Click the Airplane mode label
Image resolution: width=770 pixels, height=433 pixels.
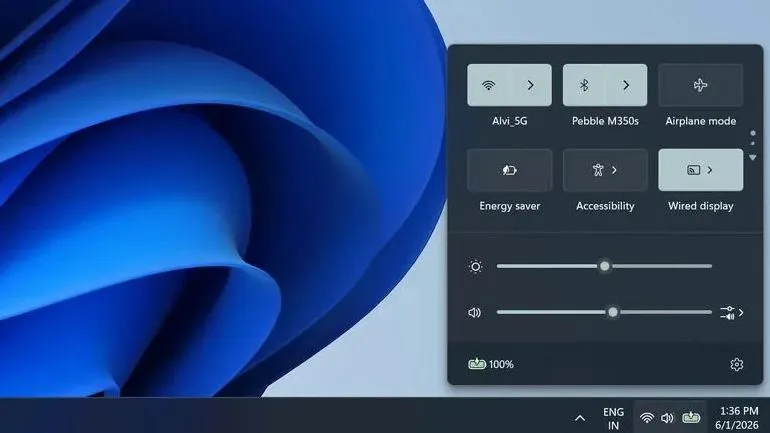tap(701, 121)
